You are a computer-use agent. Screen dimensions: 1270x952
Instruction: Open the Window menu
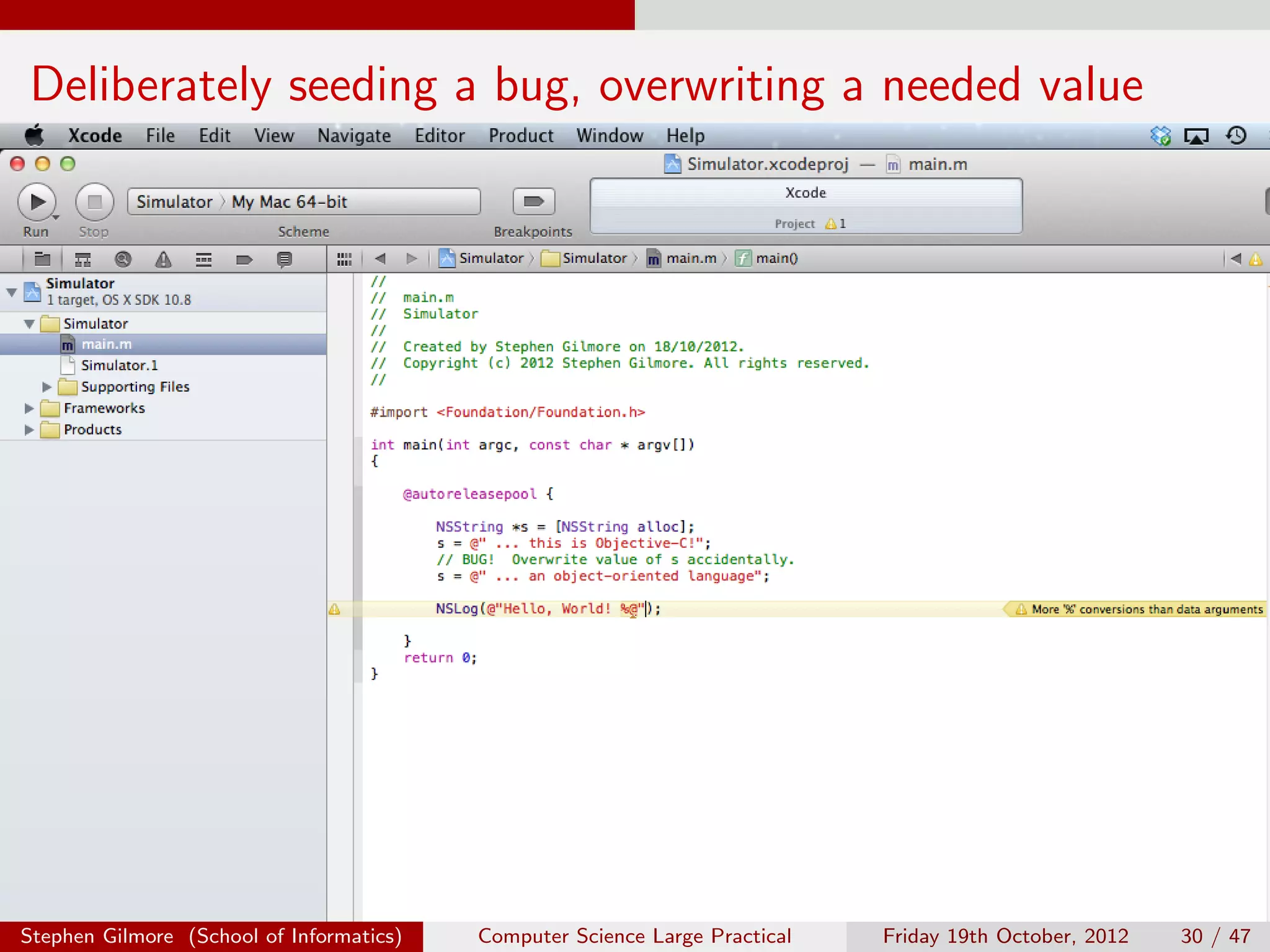pyautogui.click(x=610, y=135)
